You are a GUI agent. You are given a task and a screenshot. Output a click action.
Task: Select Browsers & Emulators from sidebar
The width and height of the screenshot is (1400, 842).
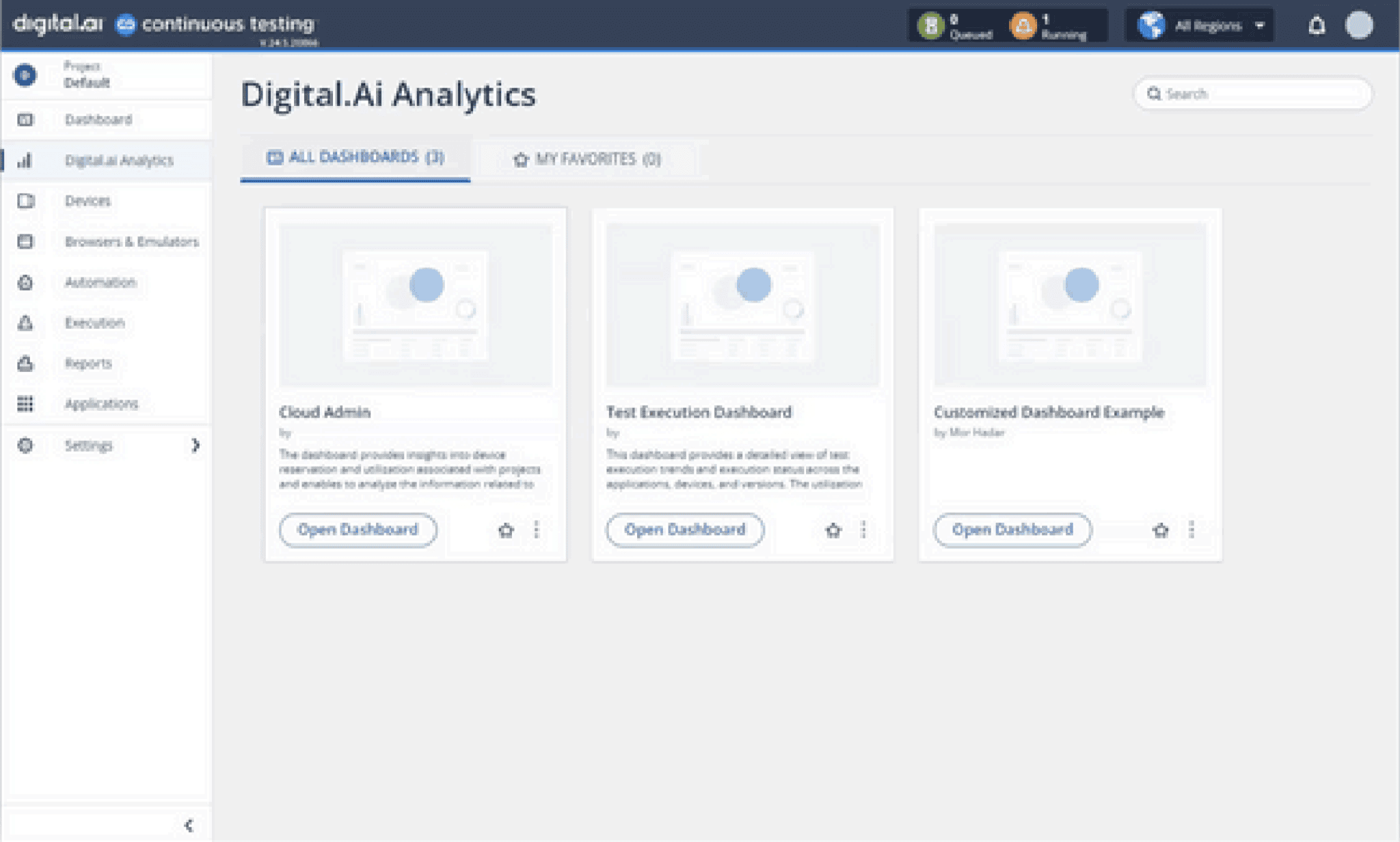pyautogui.click(x=131, y=242)
